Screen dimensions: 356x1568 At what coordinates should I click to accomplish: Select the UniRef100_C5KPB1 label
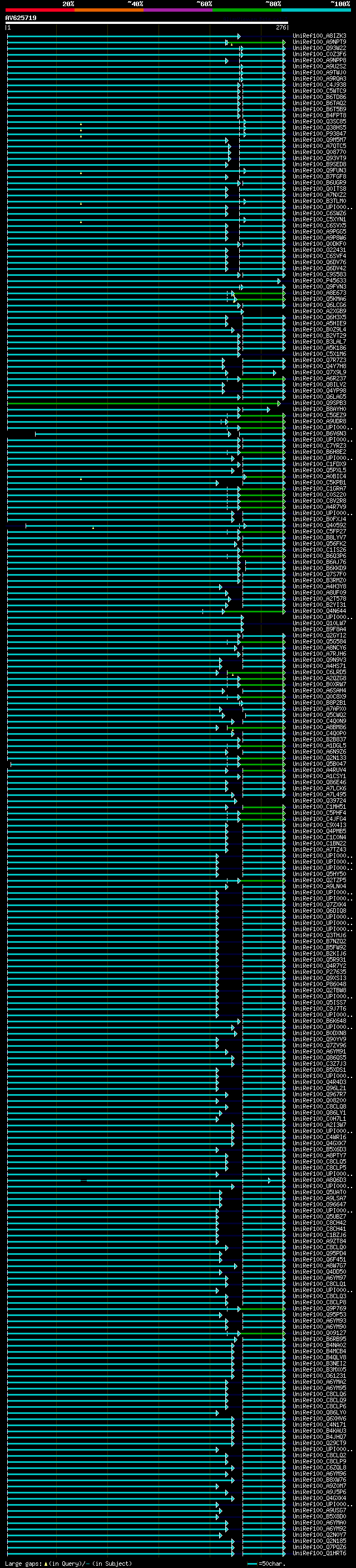click(x=319, y=482)
